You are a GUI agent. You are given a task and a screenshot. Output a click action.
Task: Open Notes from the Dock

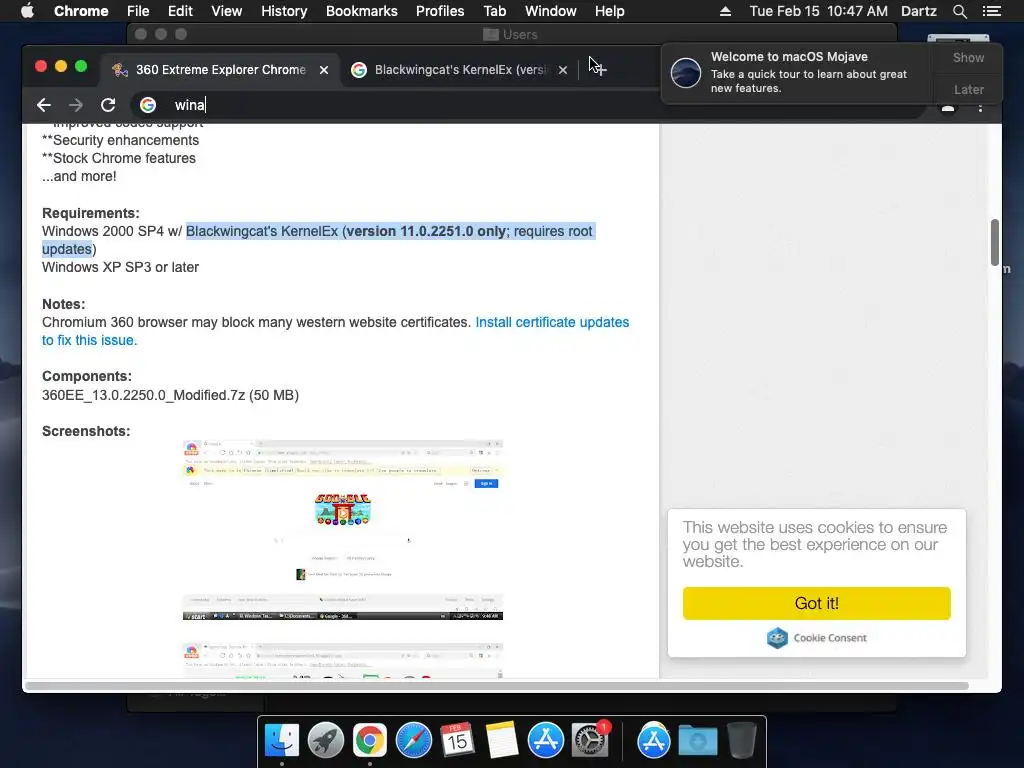502,741
